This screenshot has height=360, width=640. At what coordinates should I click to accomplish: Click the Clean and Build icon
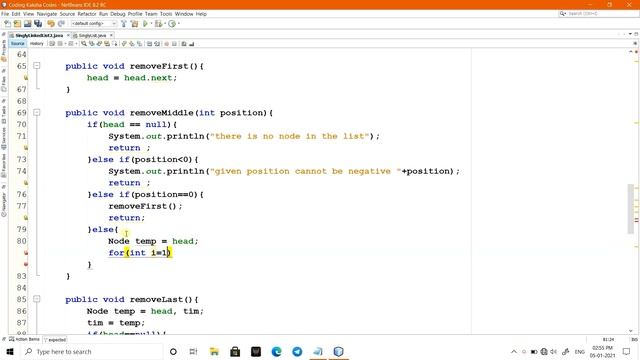click(x=134, y=24)
